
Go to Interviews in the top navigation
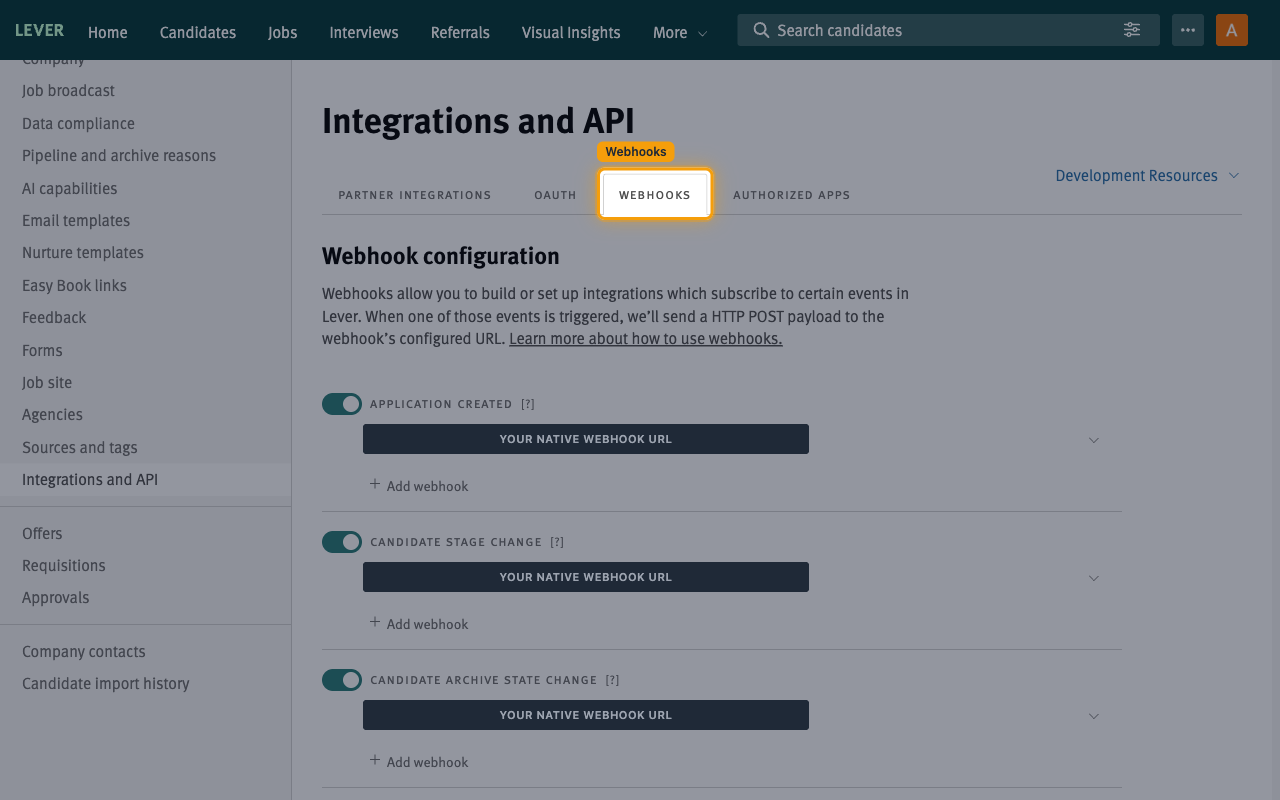(364, 32)
